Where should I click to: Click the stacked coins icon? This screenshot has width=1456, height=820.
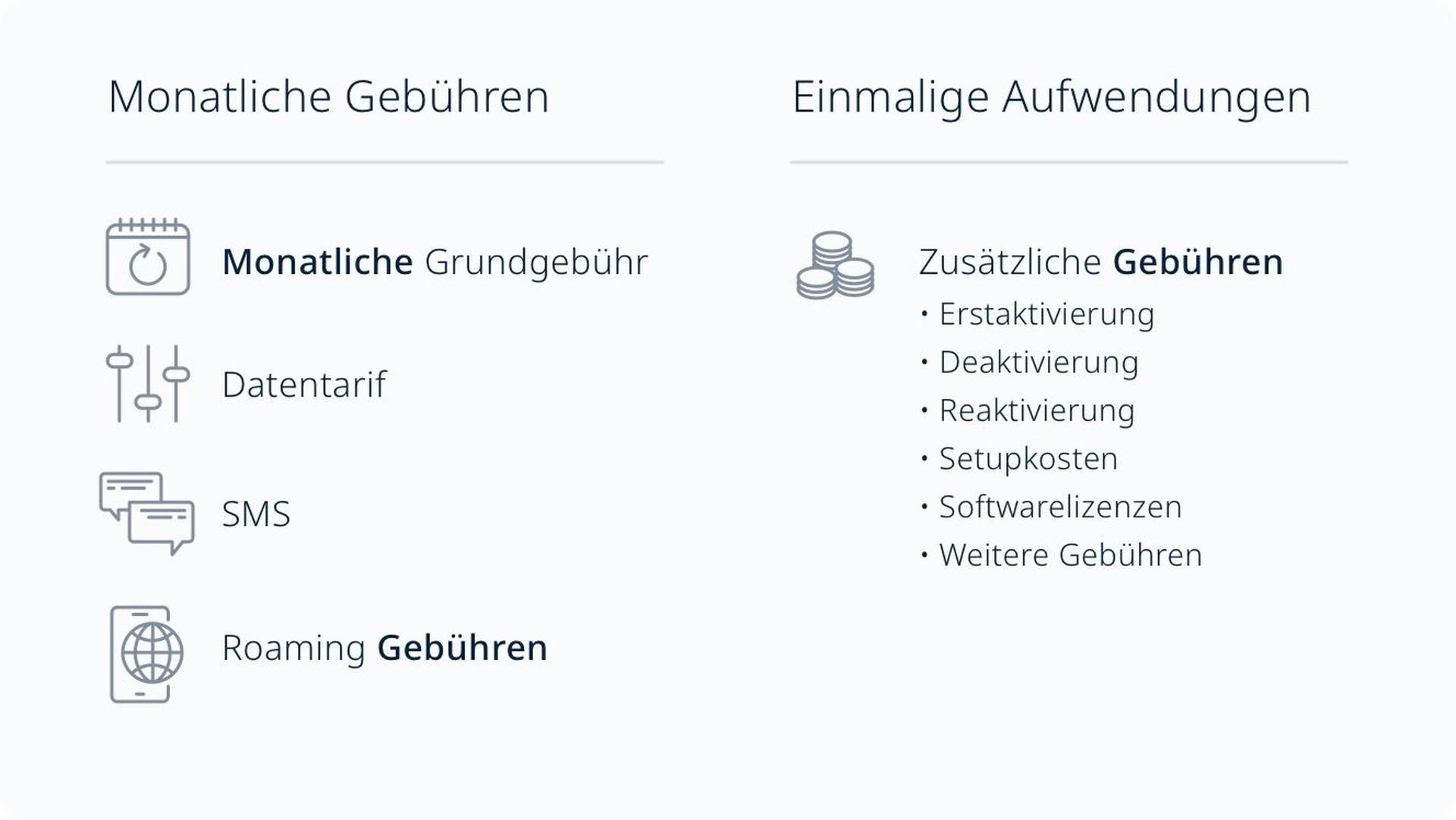[835, 265]
